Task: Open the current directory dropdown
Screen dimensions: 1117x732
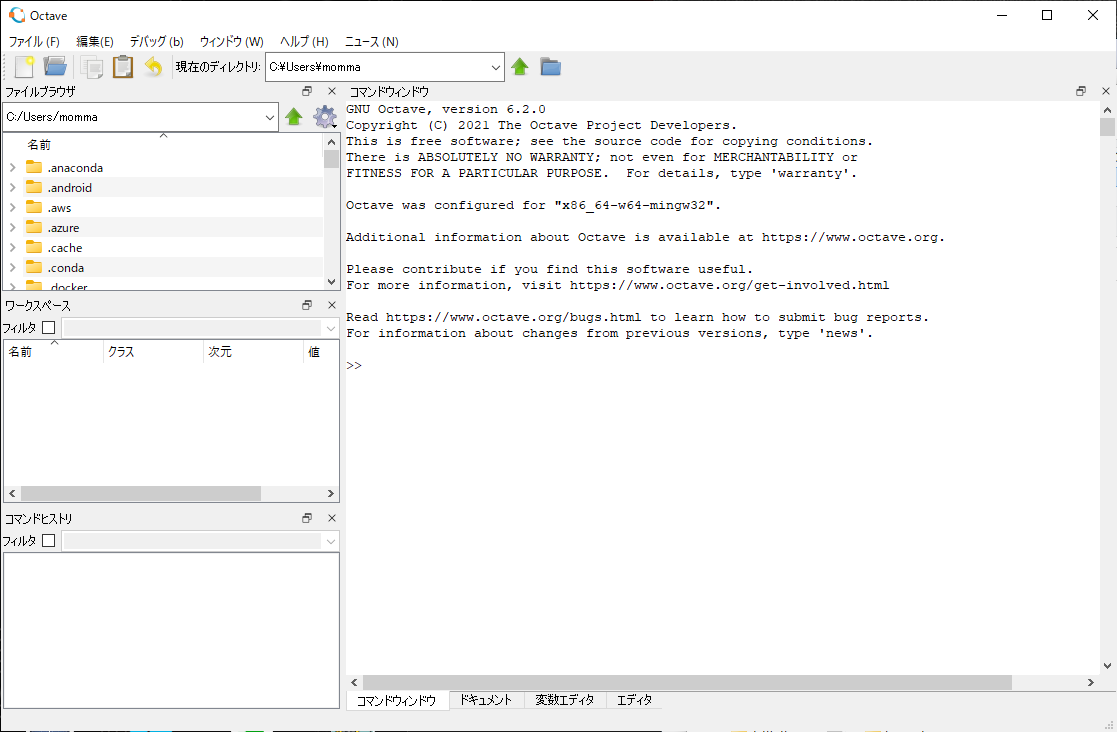Action: (495, 68)
